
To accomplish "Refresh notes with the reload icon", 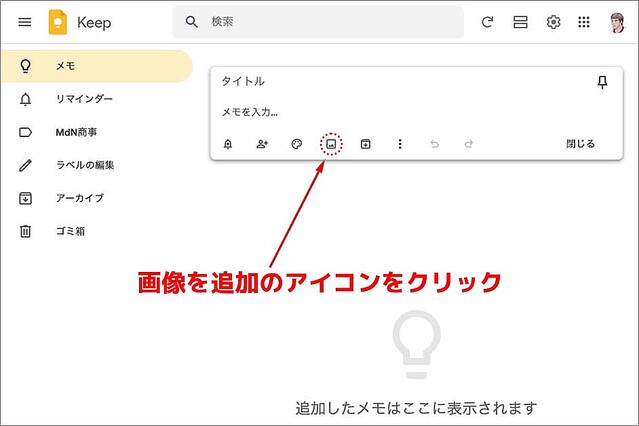I will (487, 22).
